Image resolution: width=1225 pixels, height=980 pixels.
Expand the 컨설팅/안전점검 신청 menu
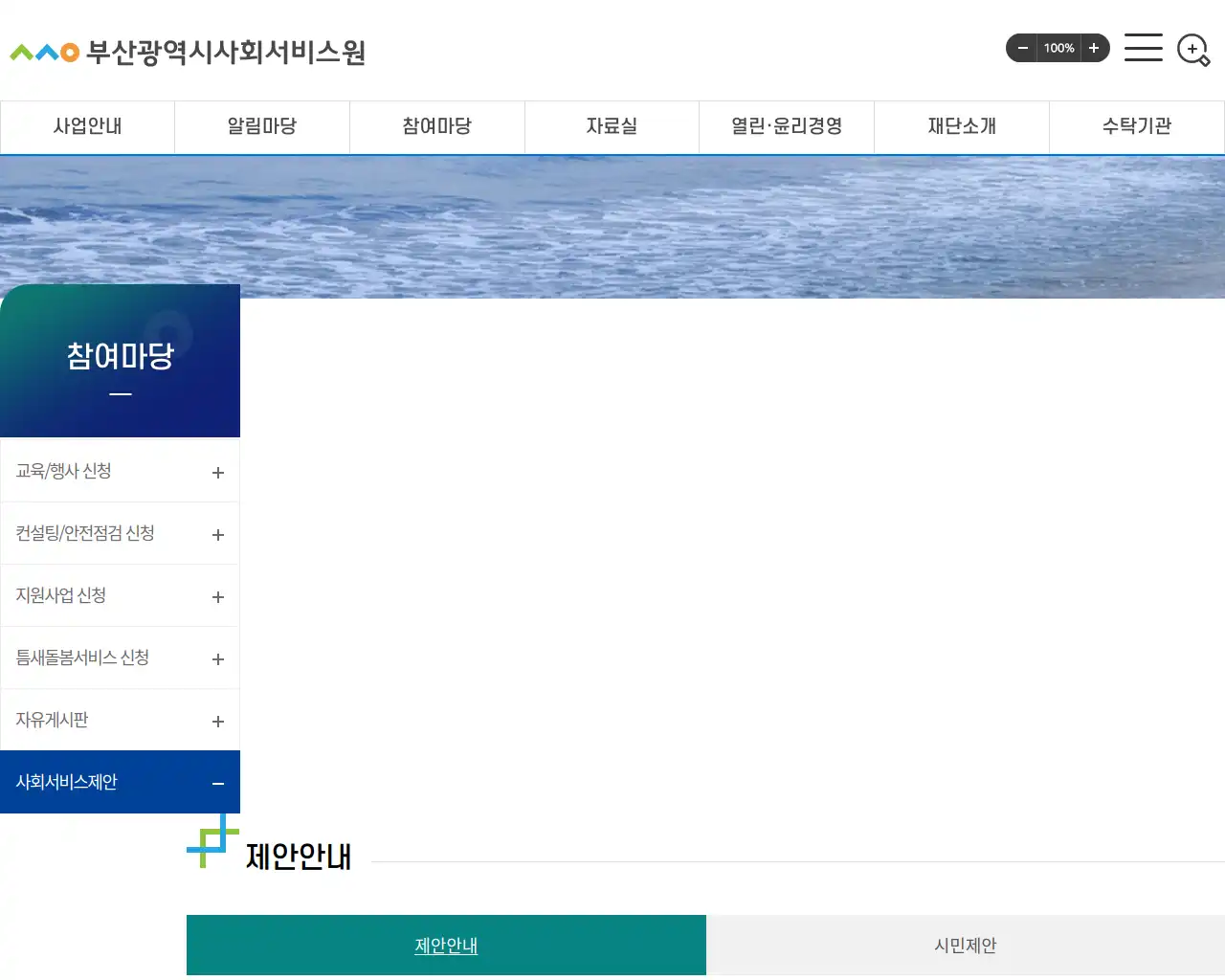(120, 532)
